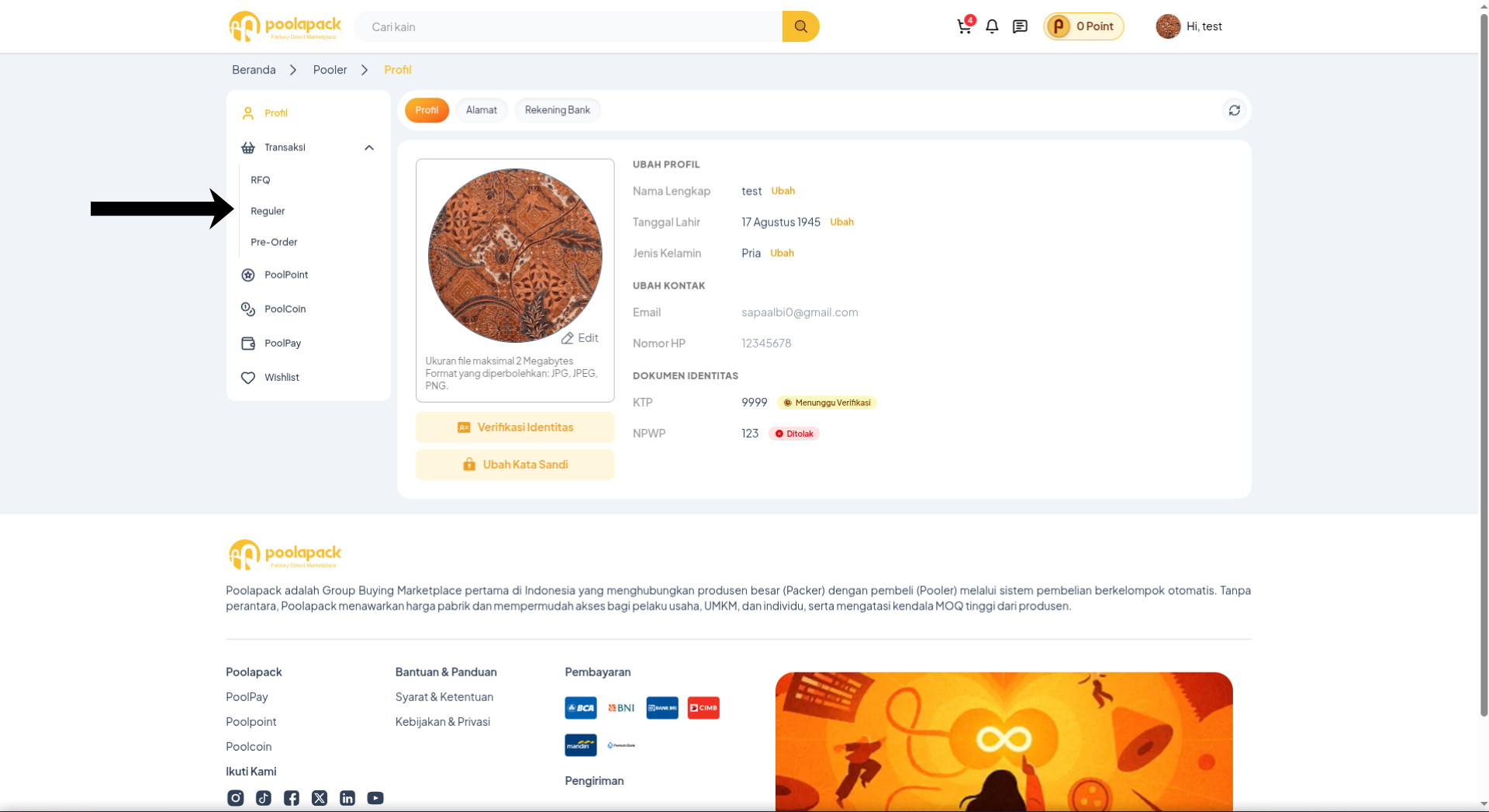Open X (Twitter) social icon in footer
Viewport: 1489px width, 812px height.
pos(320,798)
